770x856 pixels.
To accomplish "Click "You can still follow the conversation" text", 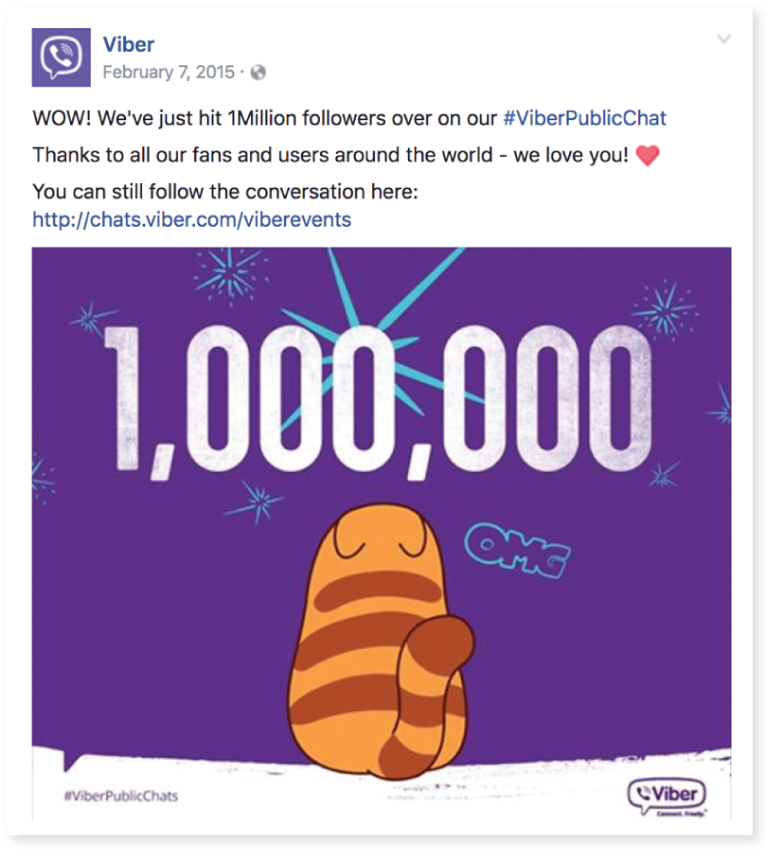I will (x=224, y=191).
